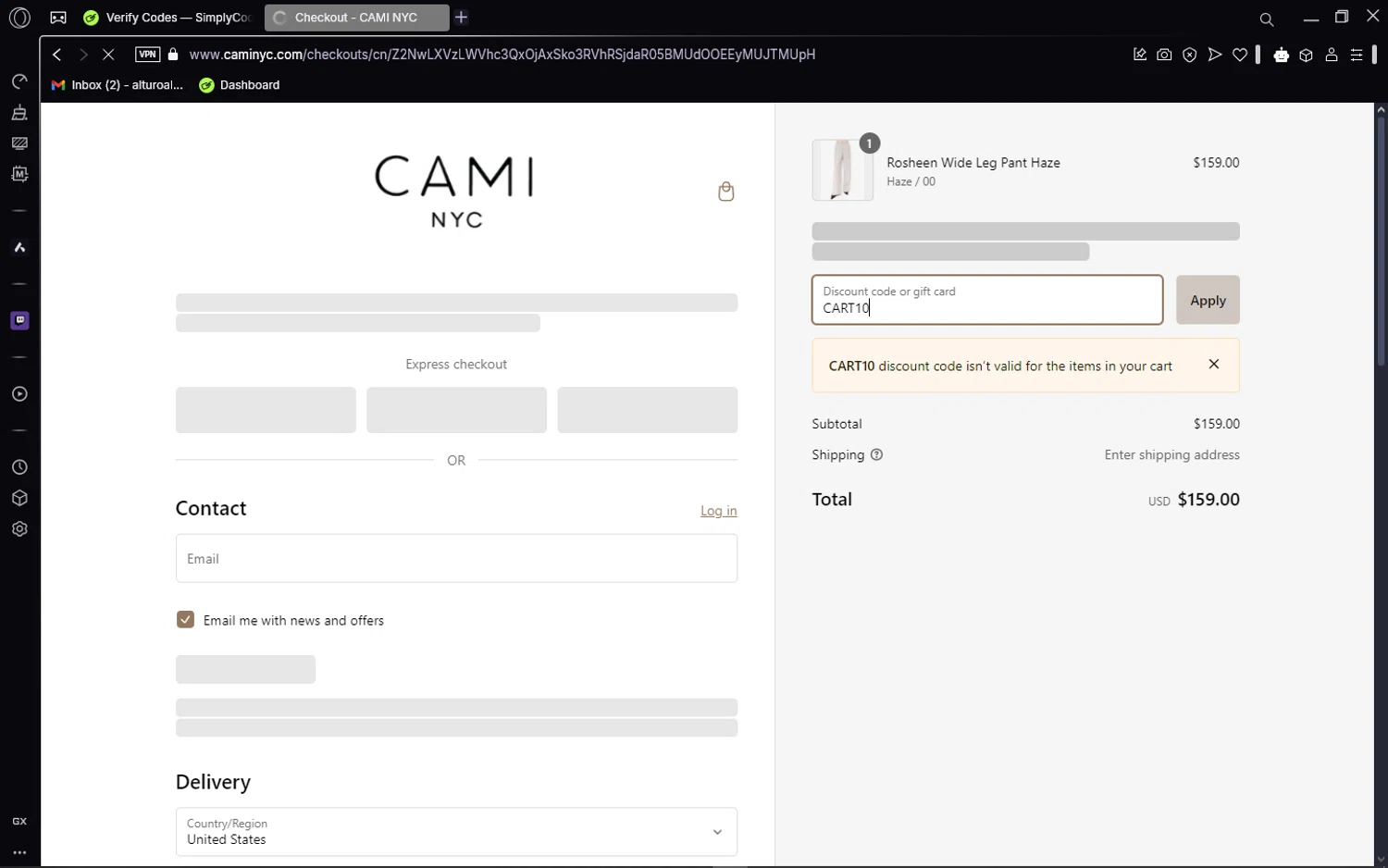
Task: Take a snapshot with camera icon
Action: [1165, 55]
